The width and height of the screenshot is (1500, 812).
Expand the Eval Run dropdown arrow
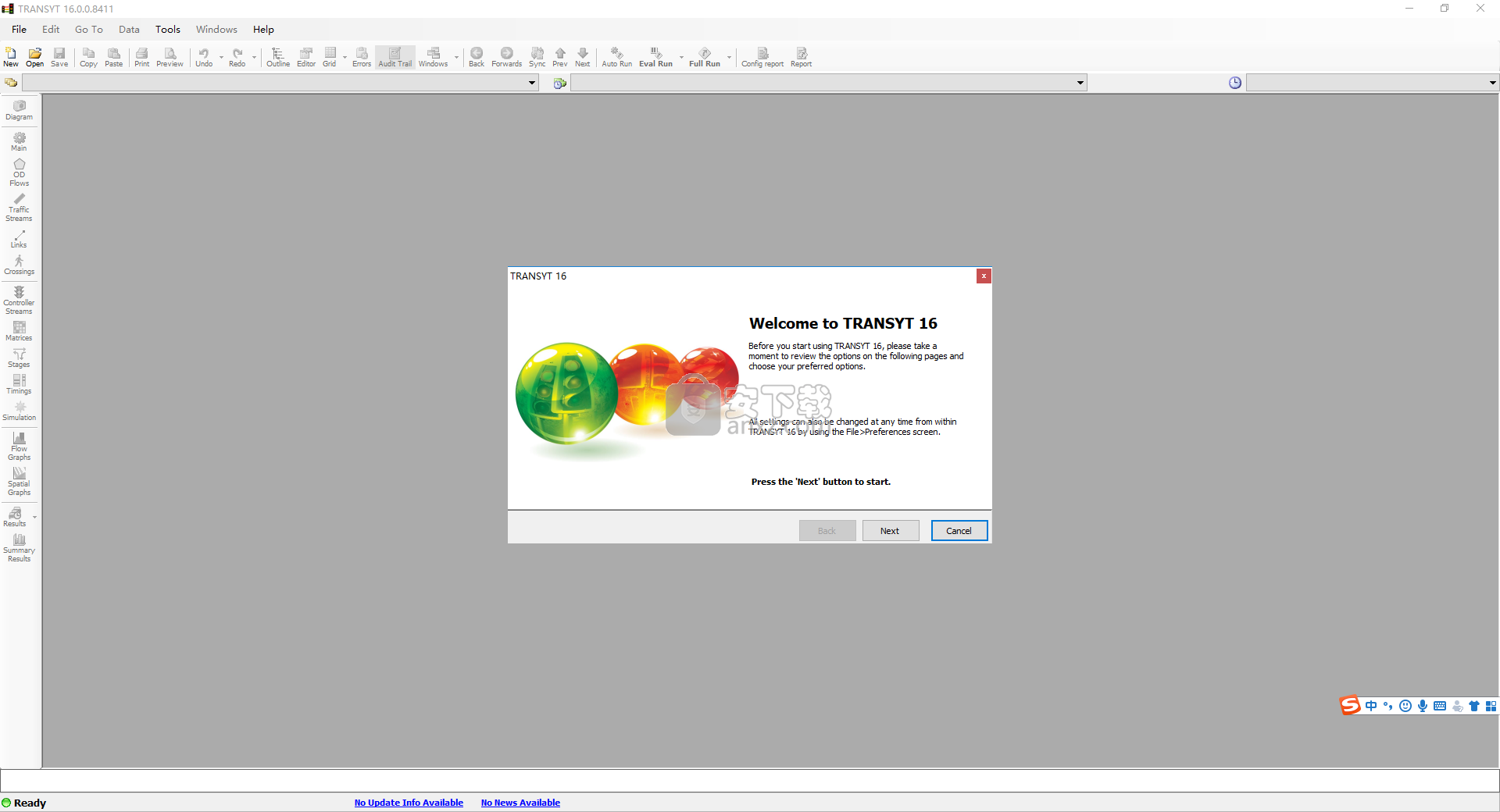pos(681,57)
